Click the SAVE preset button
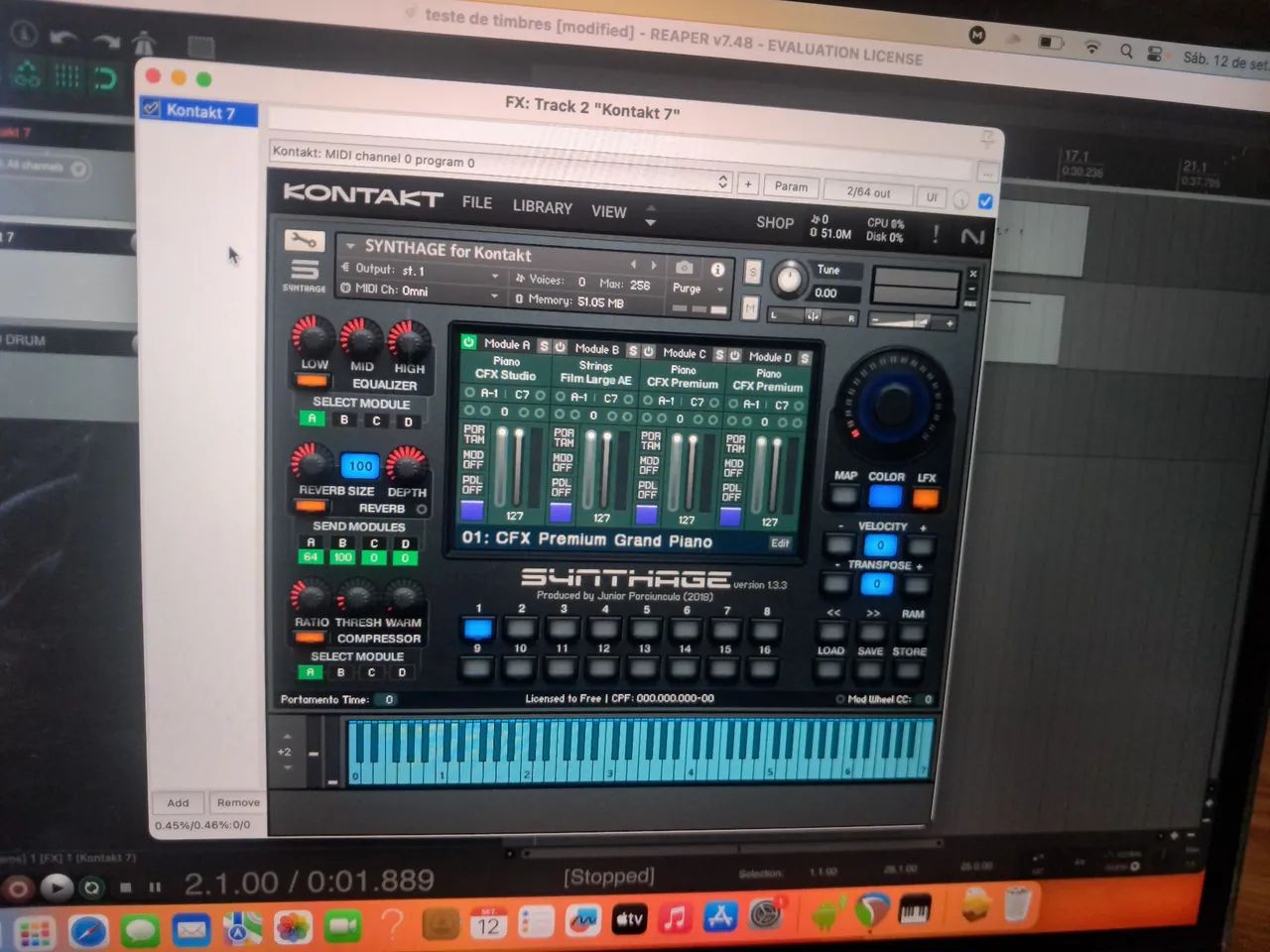Screen dimensions: 1270x952 (870, 671)
